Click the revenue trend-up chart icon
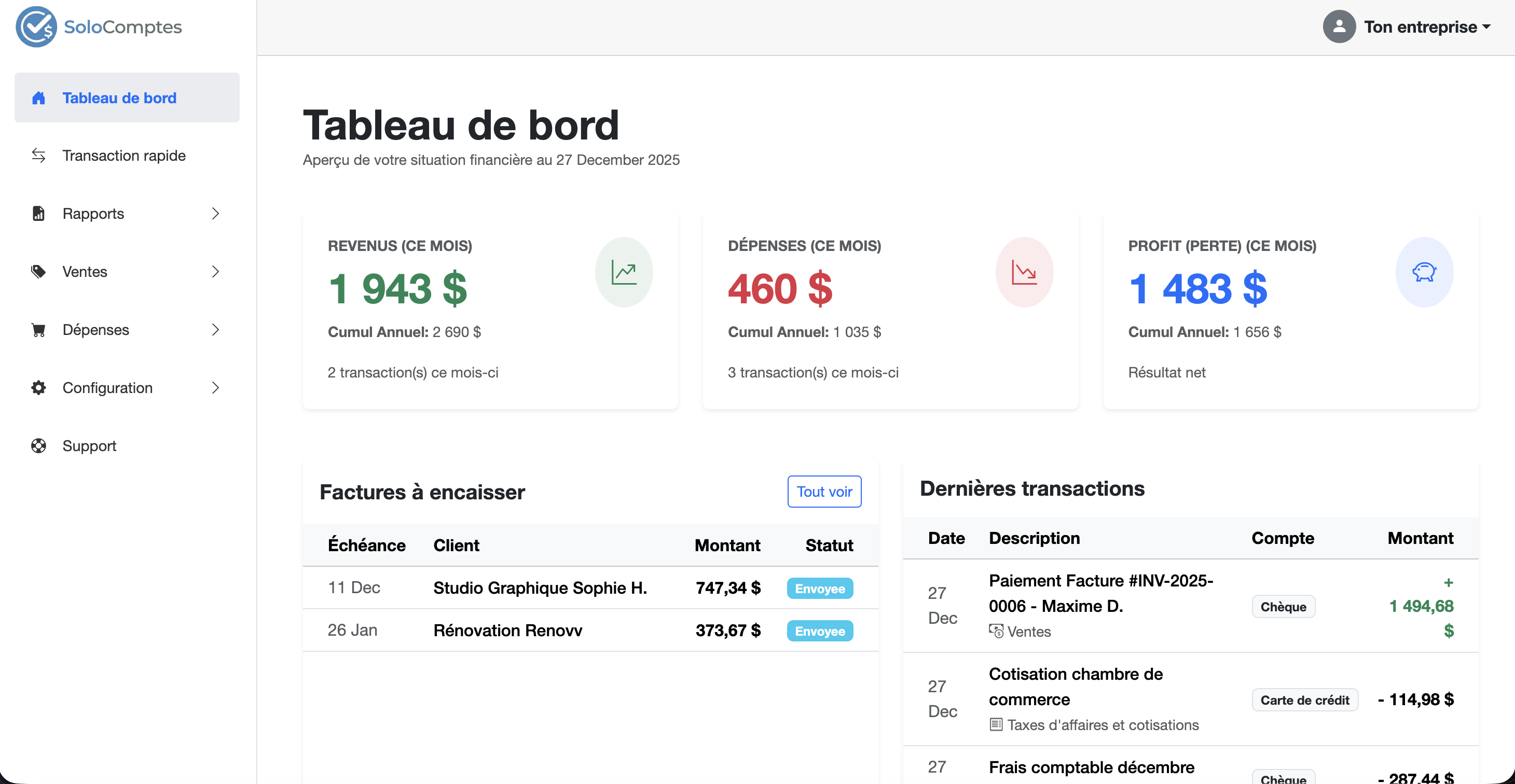1515x784 pixels. (x=624, y=272)
